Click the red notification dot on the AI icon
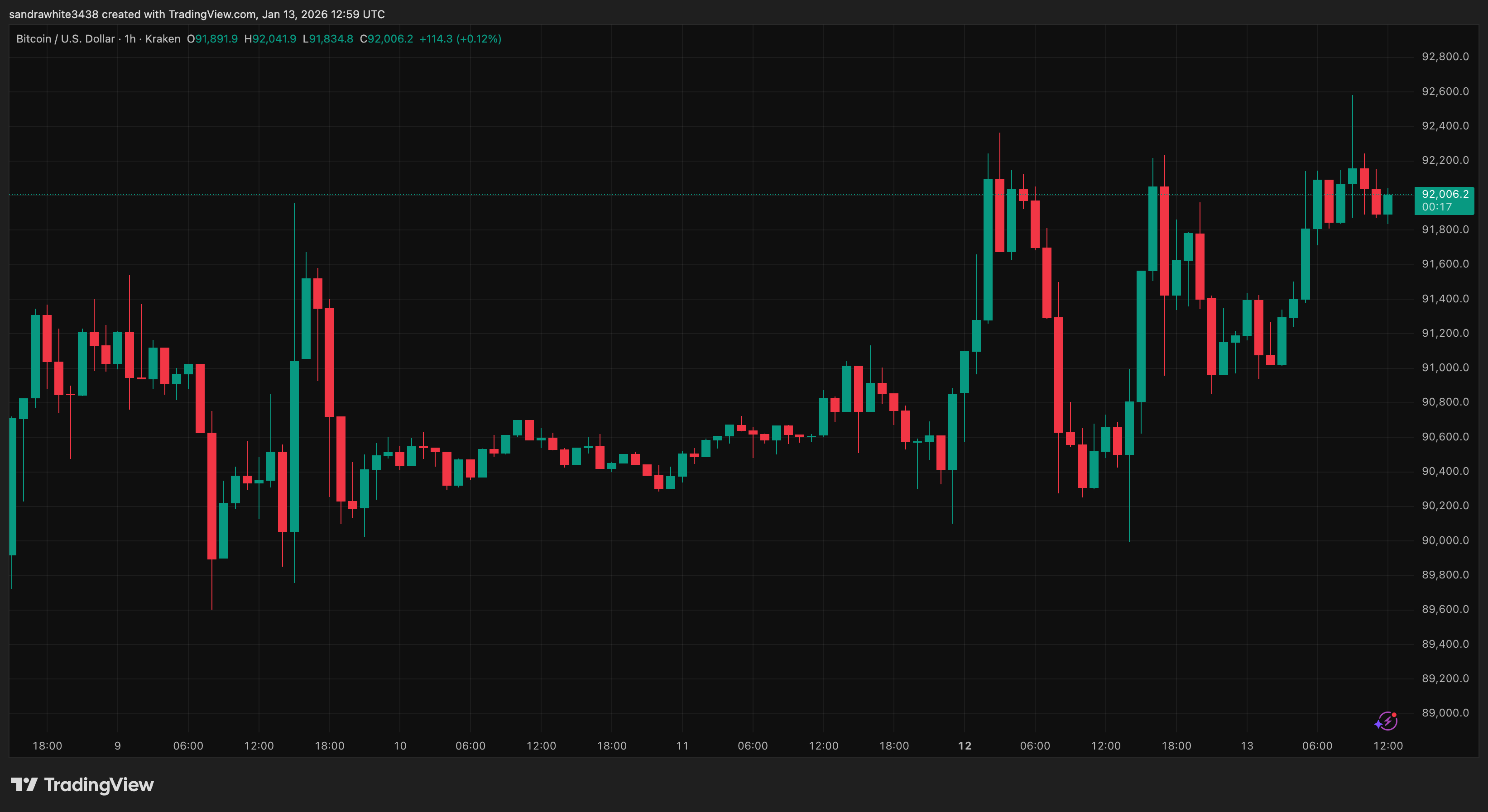The width and height of the screenshot is (1488, 812). click(x=1393, y=716)
